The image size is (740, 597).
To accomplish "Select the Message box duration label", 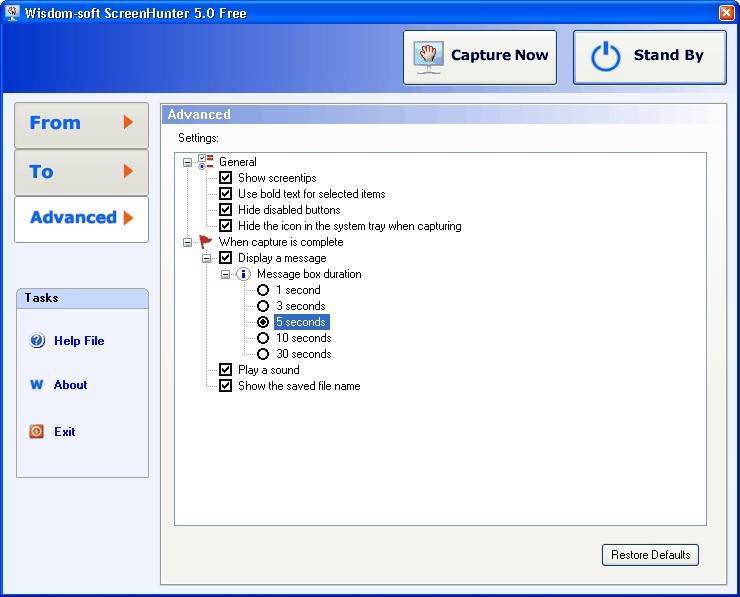I will click(x=309, y=274).
